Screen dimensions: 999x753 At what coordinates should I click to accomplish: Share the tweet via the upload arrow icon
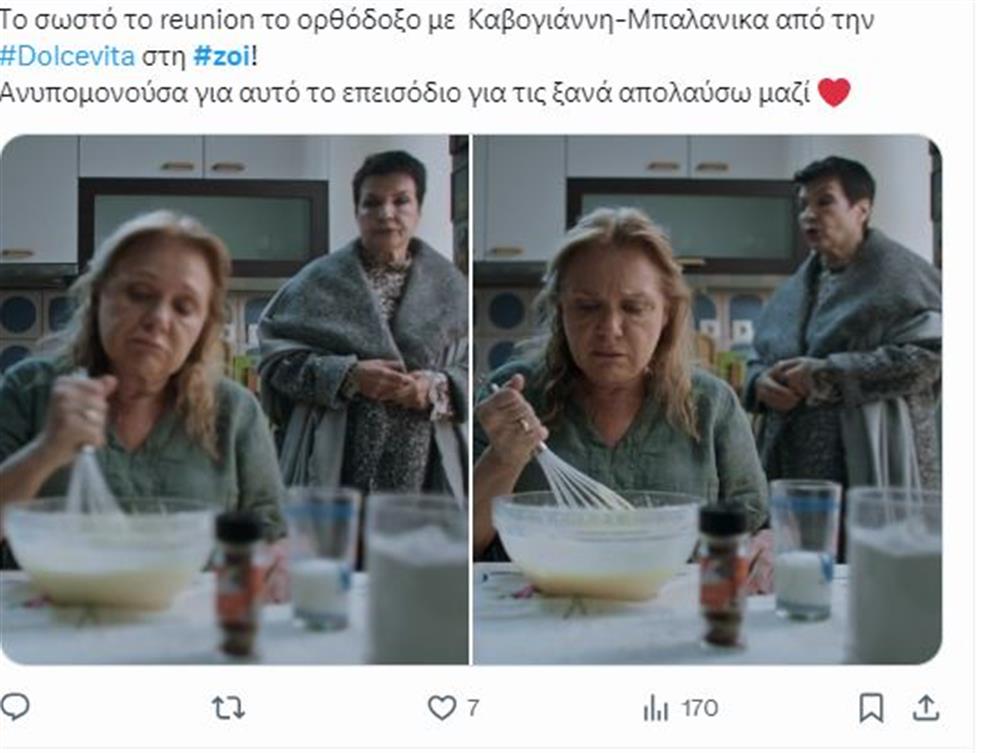(928, 708)
